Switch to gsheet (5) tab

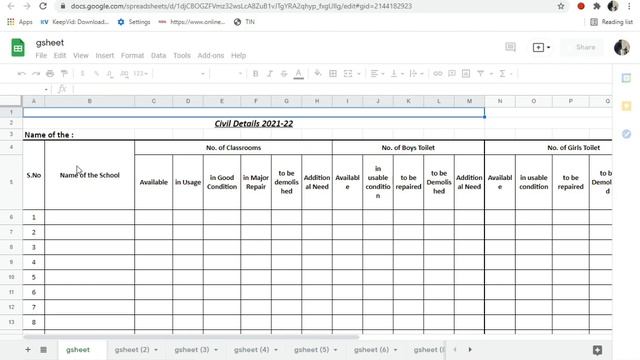[x=311, y=350]
